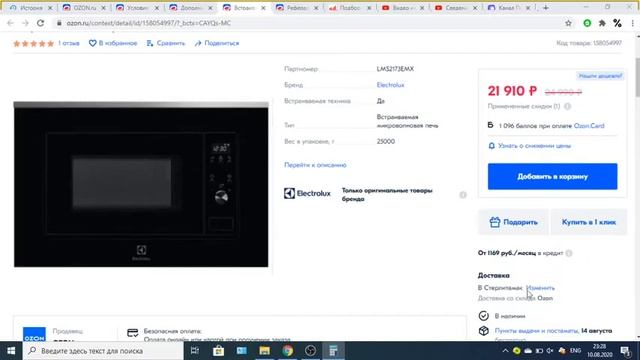Click the Купить в 1 клик button

coord(589,222)
